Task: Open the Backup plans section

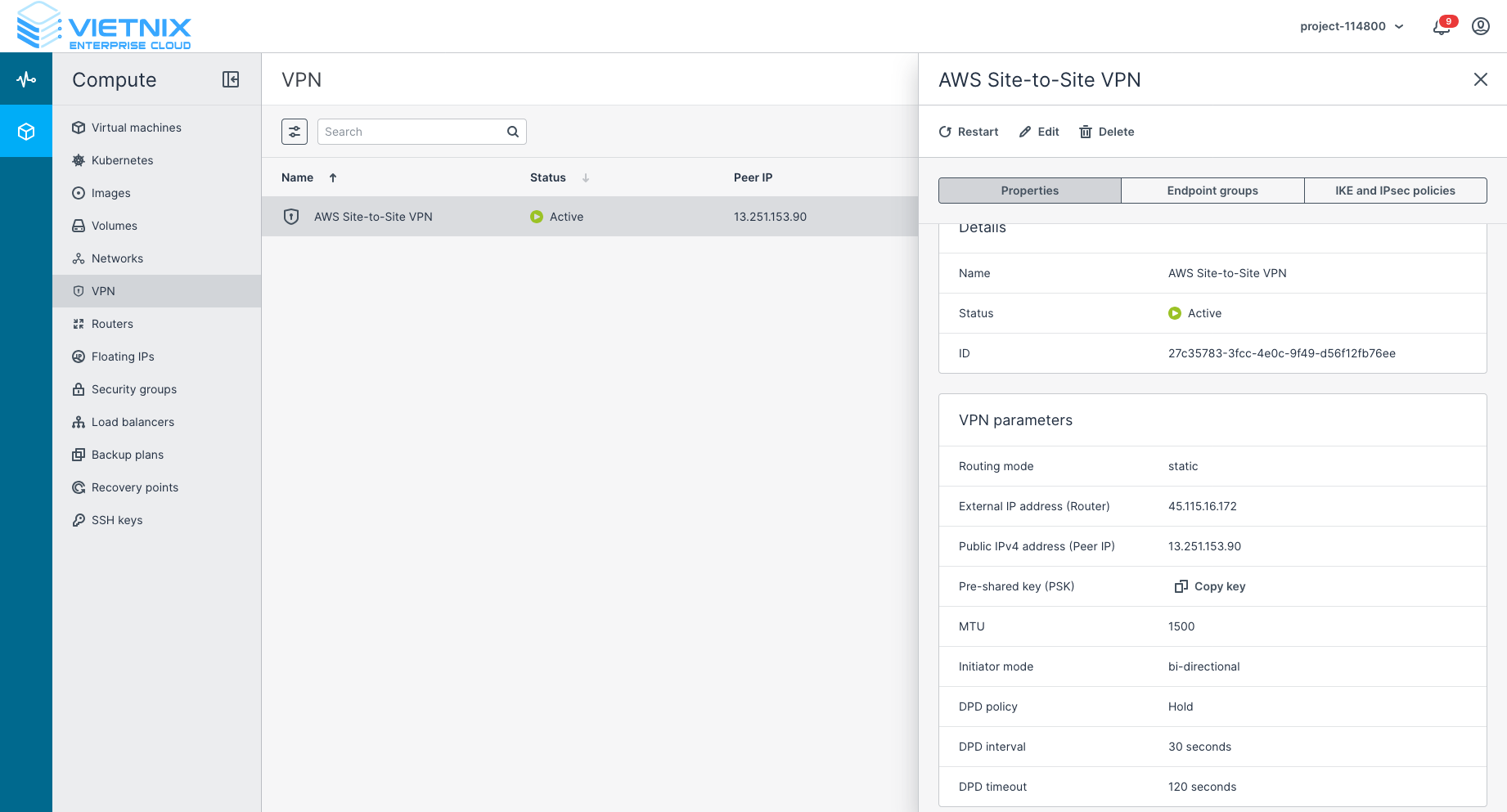Action: [128, 455]
